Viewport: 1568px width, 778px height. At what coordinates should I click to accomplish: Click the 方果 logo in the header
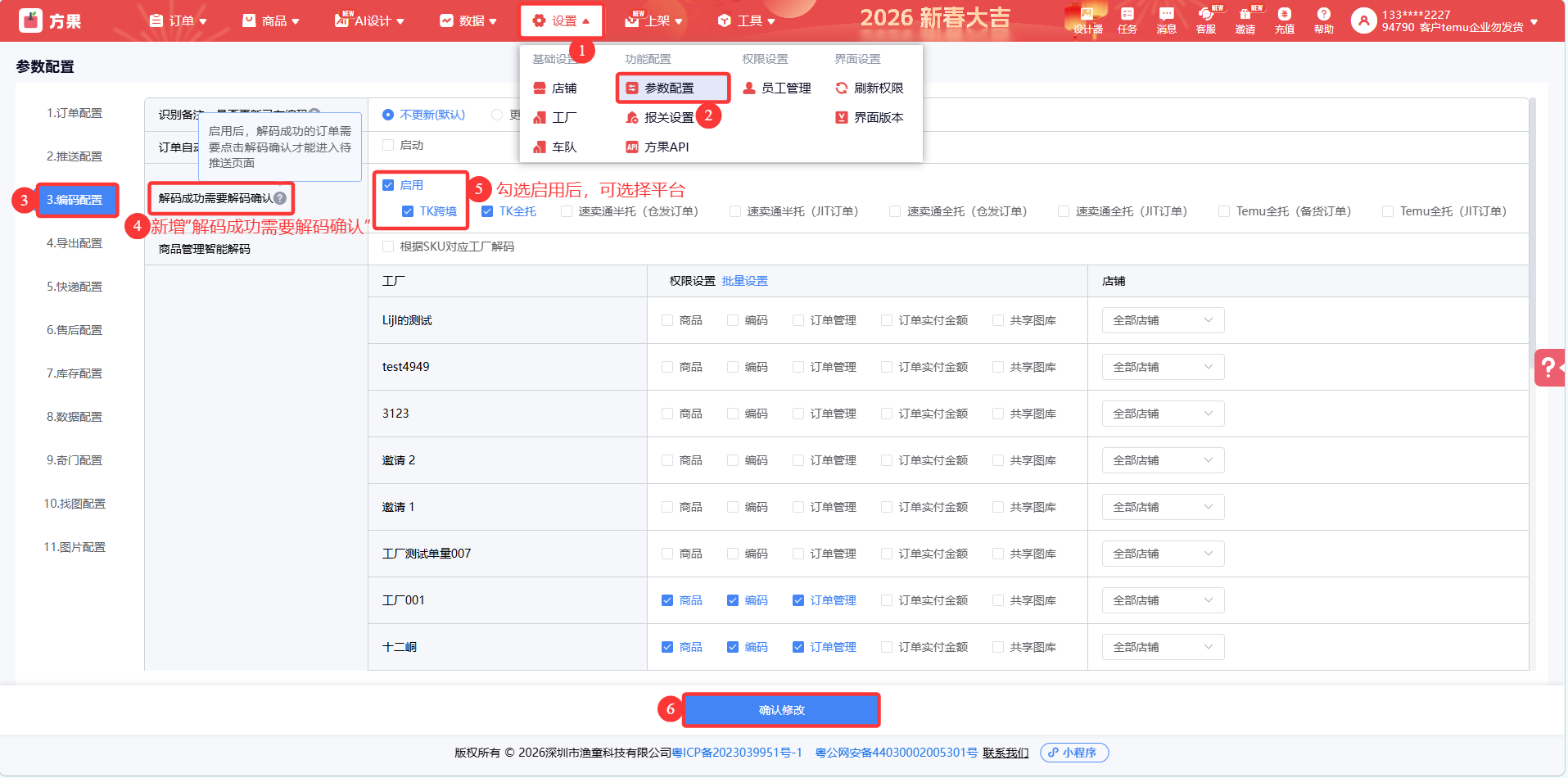pyautogui.click(x=50, y=20)
